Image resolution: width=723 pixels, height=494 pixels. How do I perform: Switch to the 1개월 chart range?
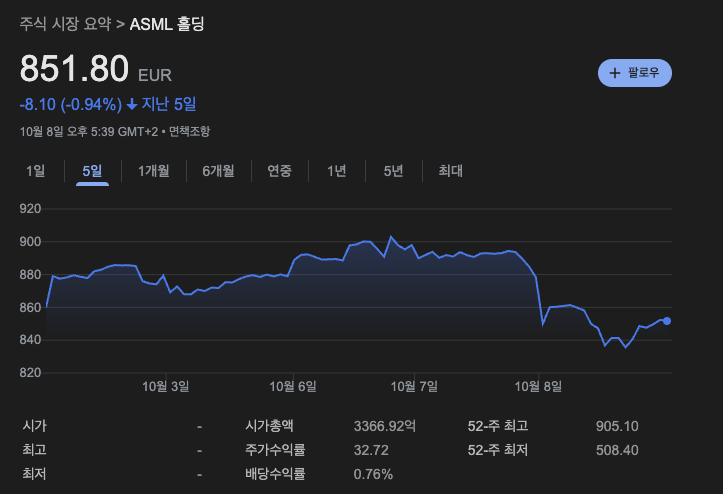point(154,171)
